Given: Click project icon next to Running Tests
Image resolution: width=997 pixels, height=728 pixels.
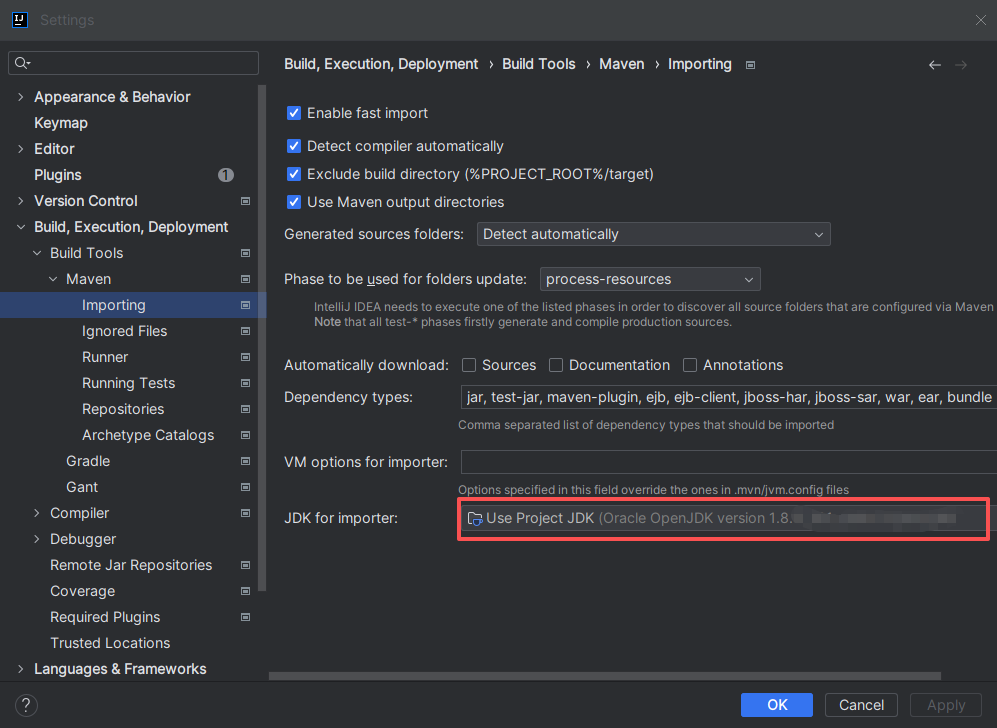Looking at the screenshot, I should coord(245,383).
